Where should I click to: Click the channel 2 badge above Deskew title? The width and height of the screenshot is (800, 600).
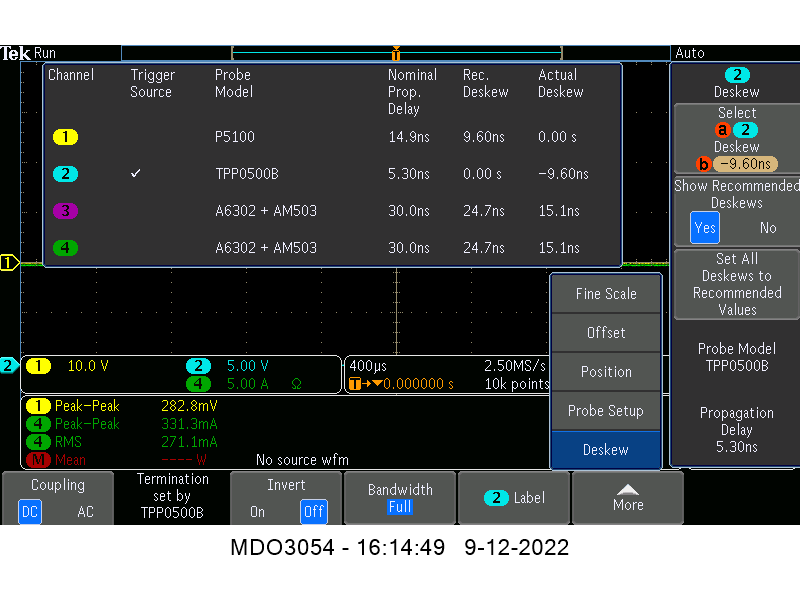737,75
